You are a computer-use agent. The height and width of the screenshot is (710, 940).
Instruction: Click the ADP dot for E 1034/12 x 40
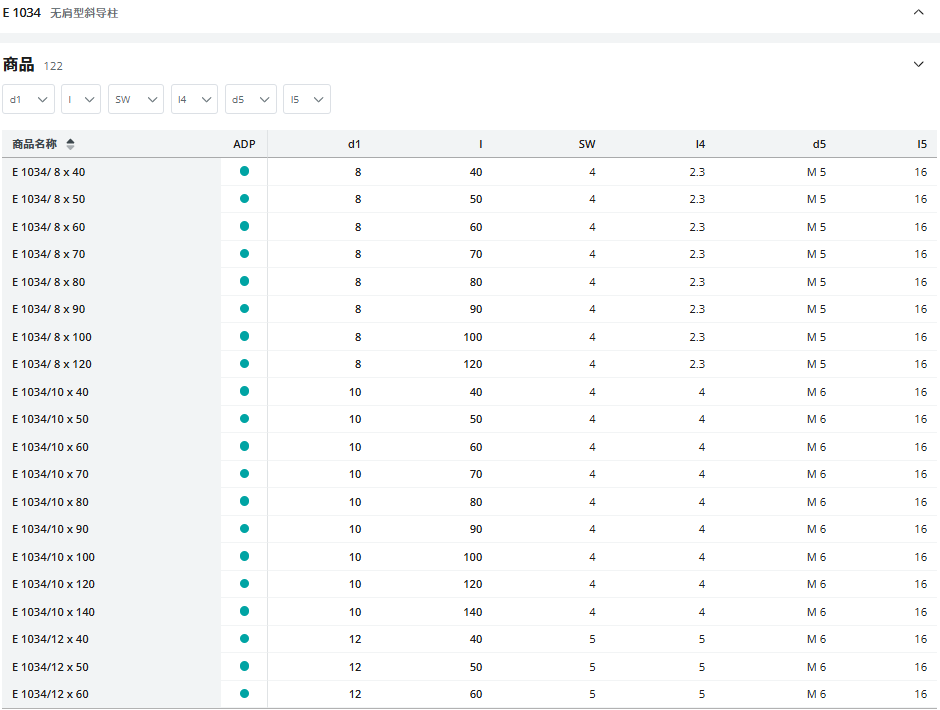point(244,639)
